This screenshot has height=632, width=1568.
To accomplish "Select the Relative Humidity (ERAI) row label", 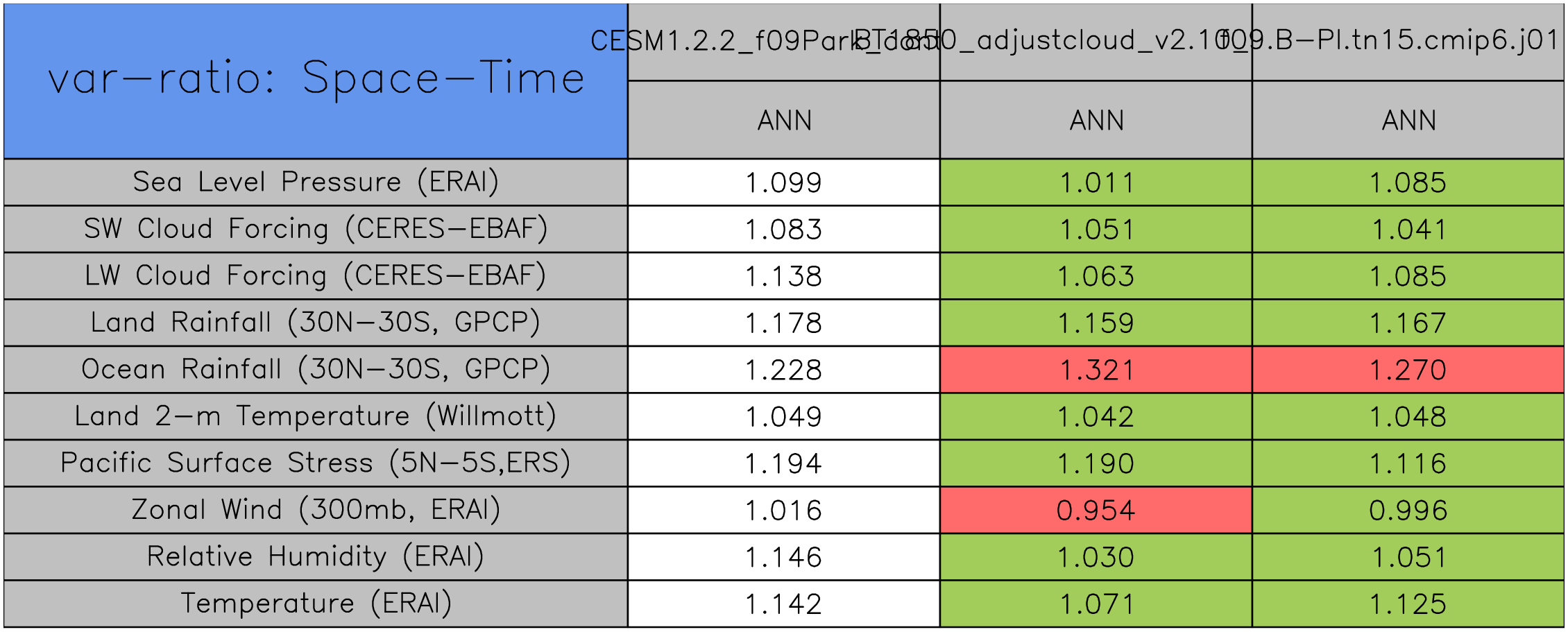I will [316, 556].
